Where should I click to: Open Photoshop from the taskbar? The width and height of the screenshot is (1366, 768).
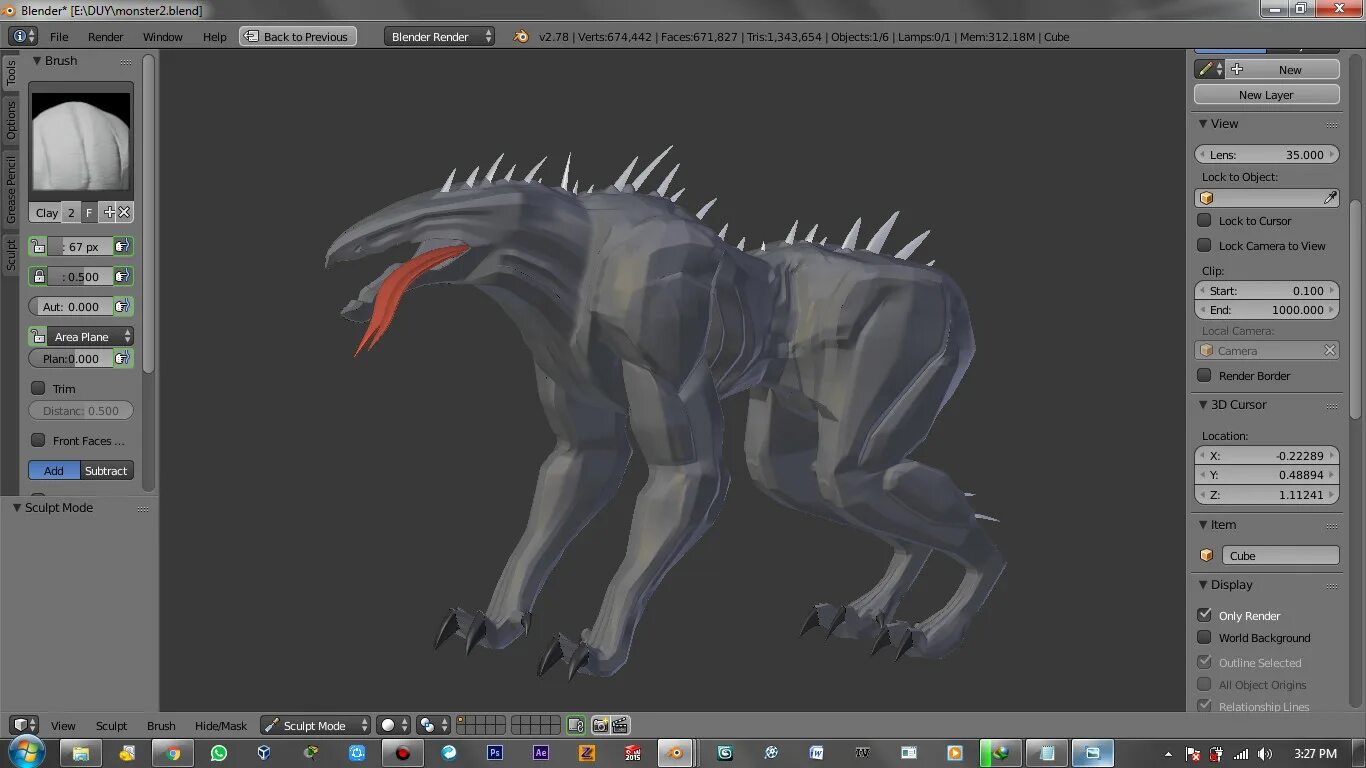point(495,752)
